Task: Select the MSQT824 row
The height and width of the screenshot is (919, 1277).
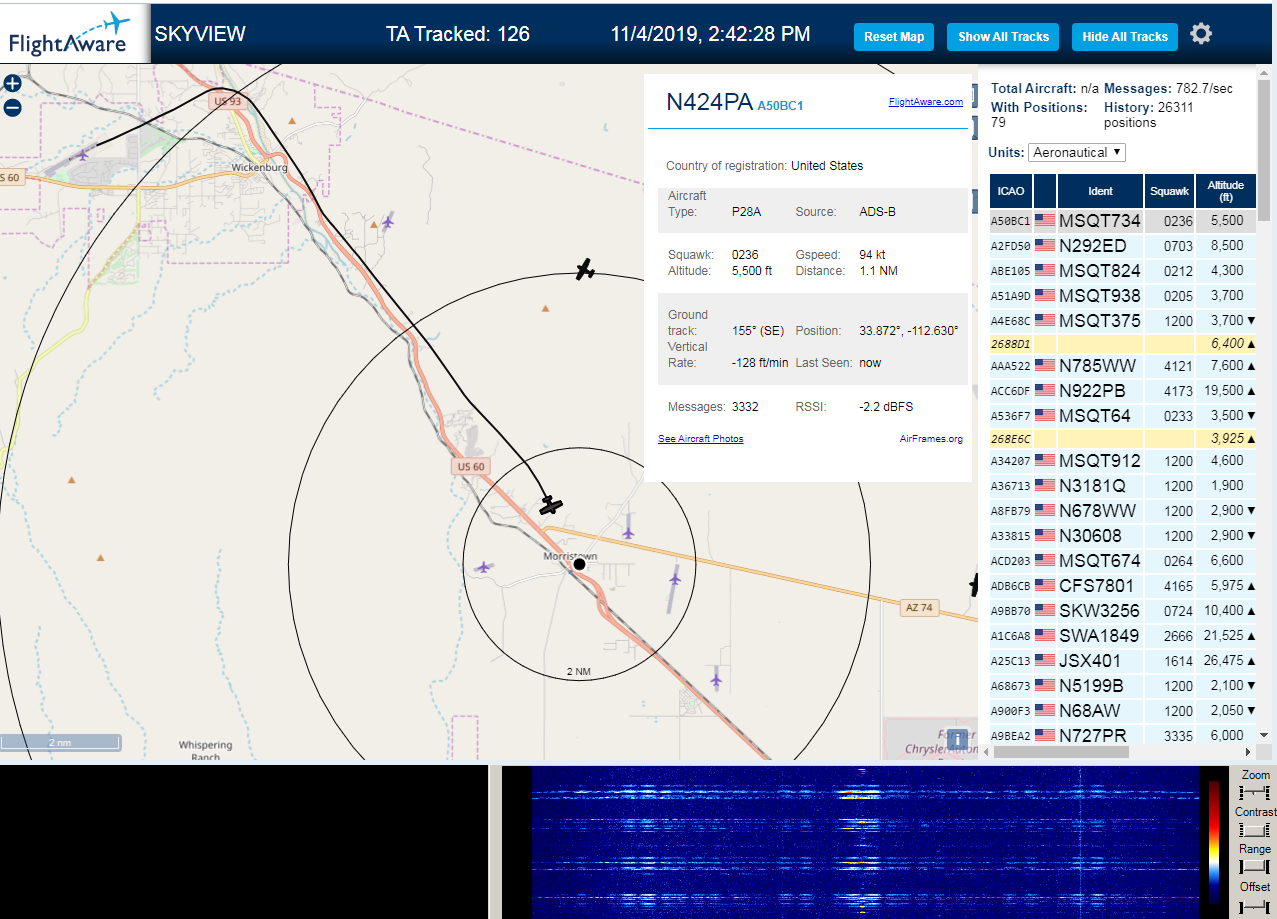Action: (1123, 270)
